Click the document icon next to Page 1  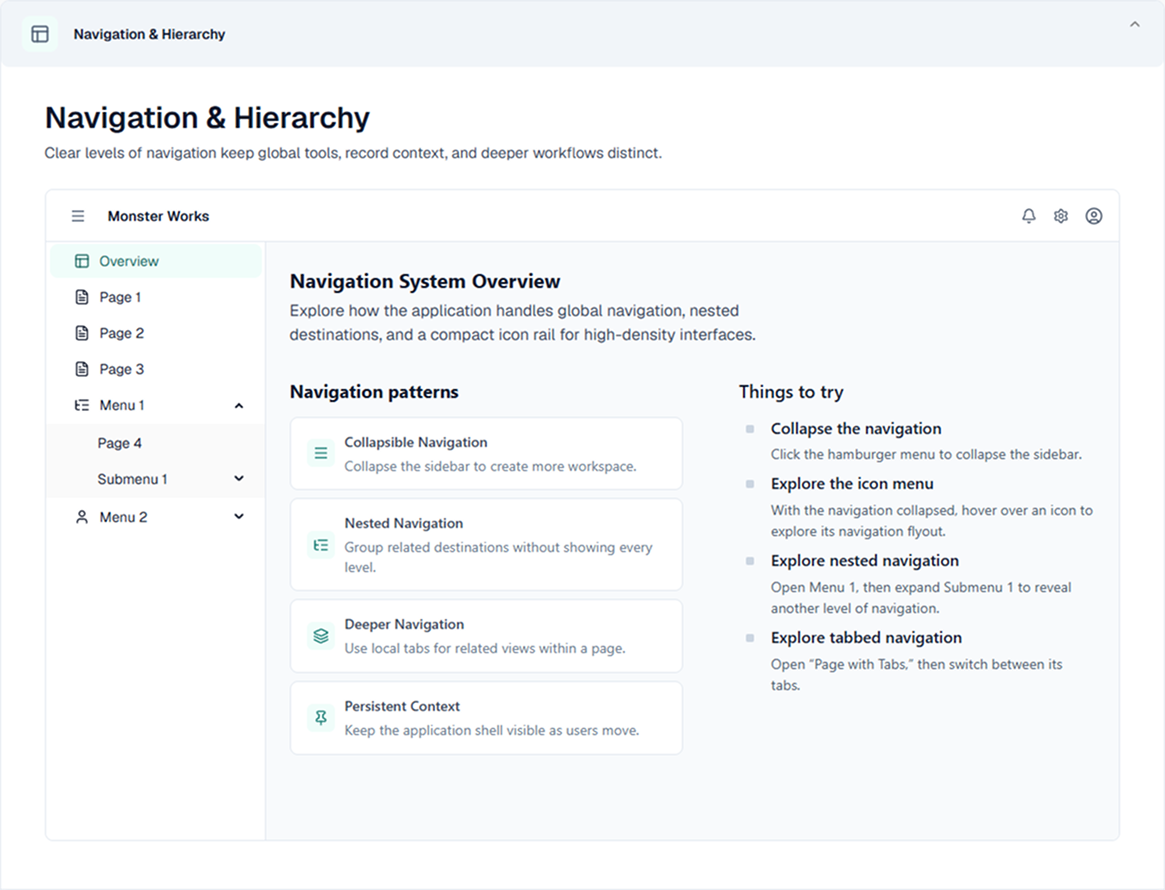tap(82, 297)
